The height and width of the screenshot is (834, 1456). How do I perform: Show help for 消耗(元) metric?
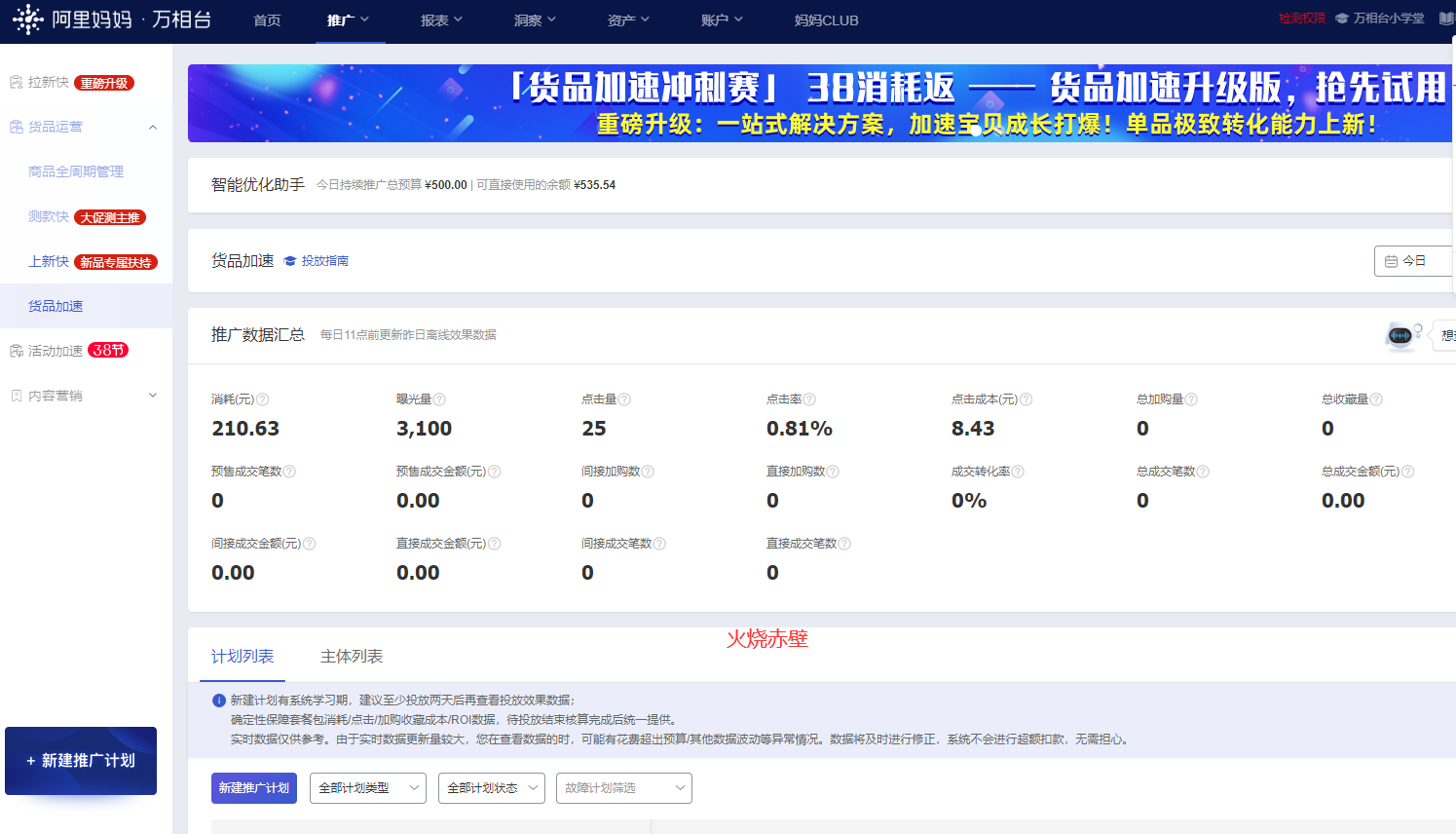tap(263, 399)
